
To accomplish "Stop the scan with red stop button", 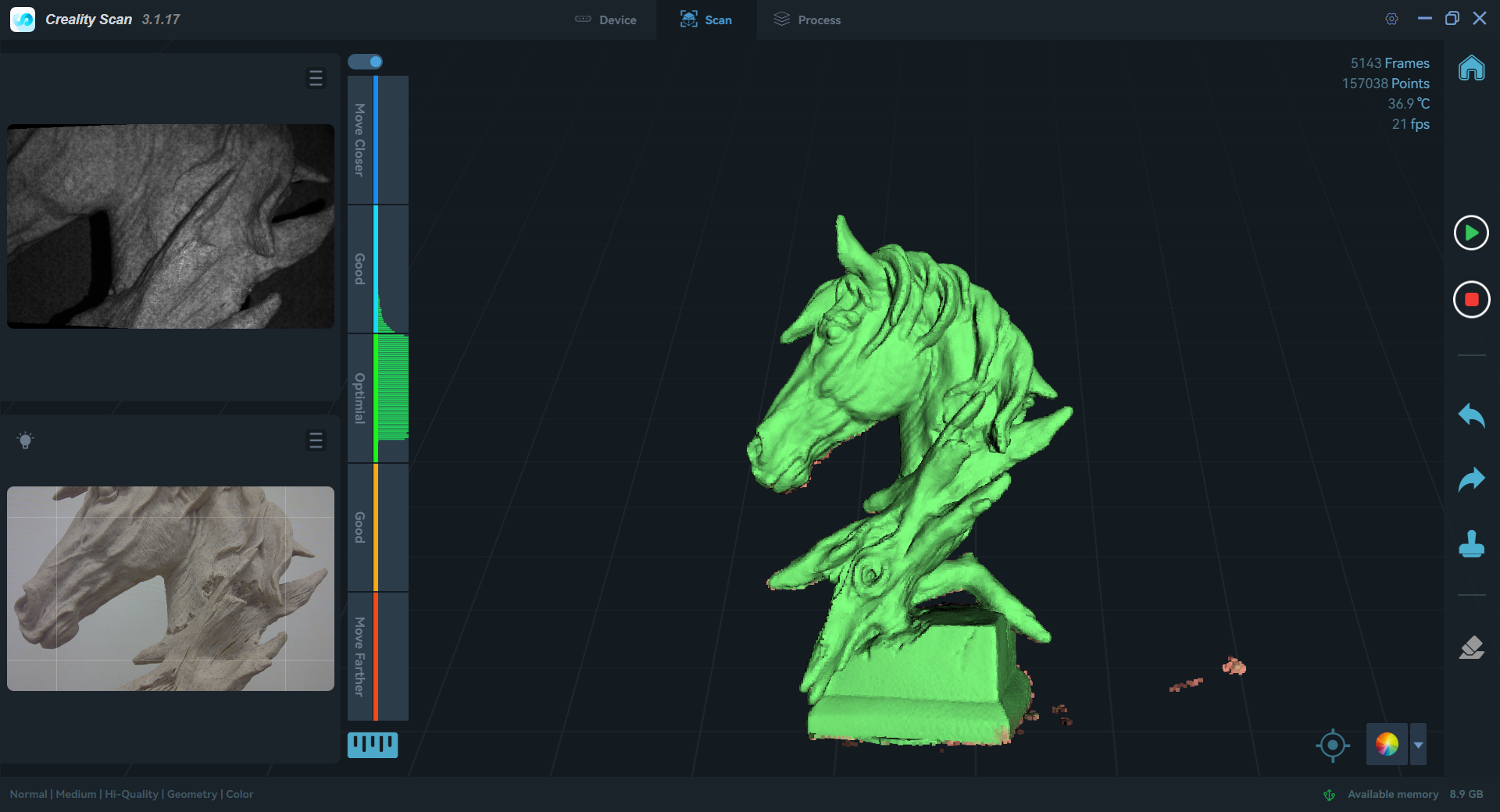I will click(1471, 299).
